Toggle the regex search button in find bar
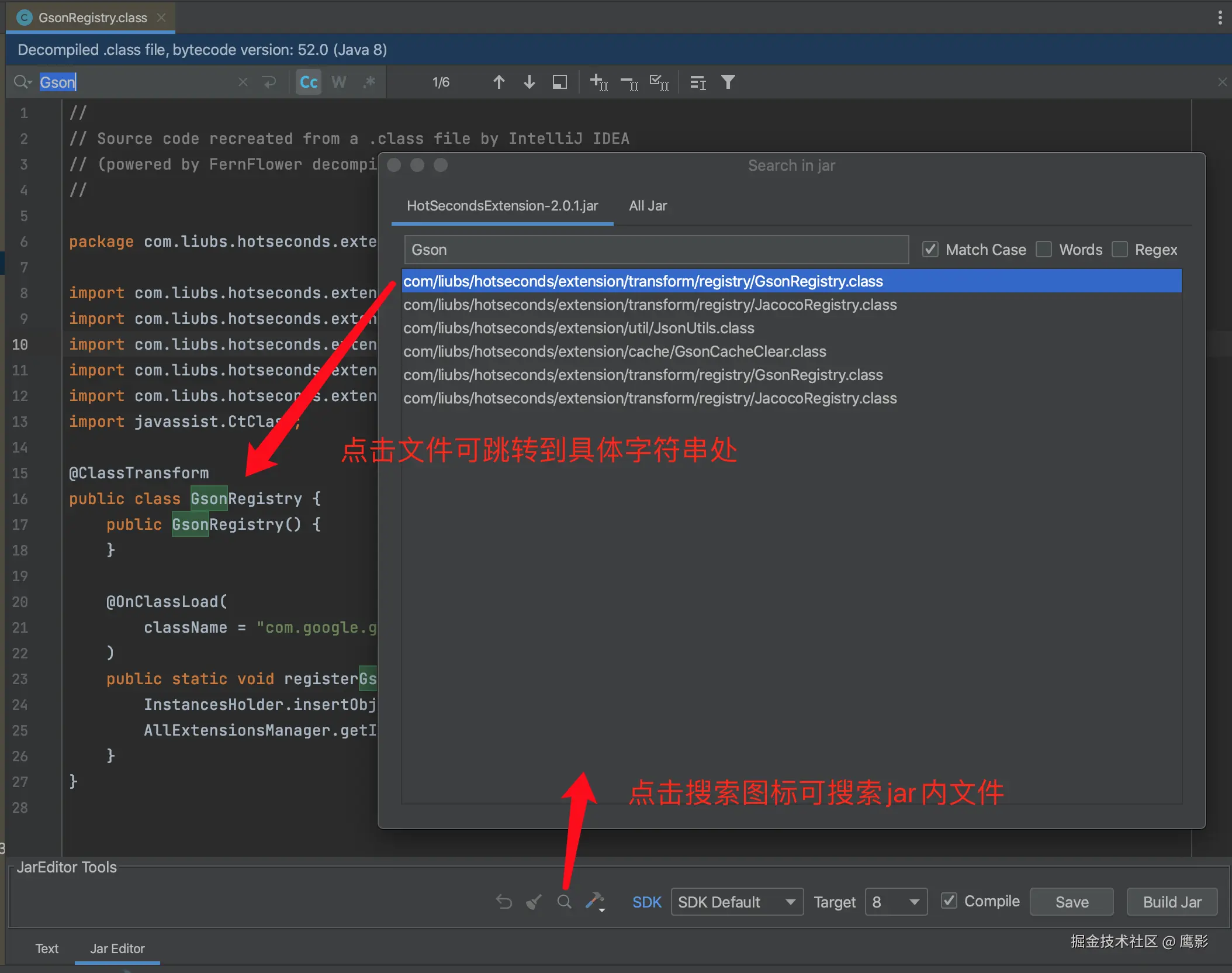 coord(369,82)
